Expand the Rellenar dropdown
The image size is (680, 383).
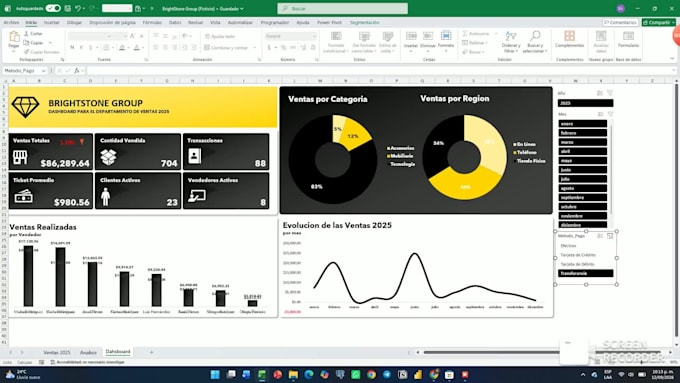pos(487,43)
